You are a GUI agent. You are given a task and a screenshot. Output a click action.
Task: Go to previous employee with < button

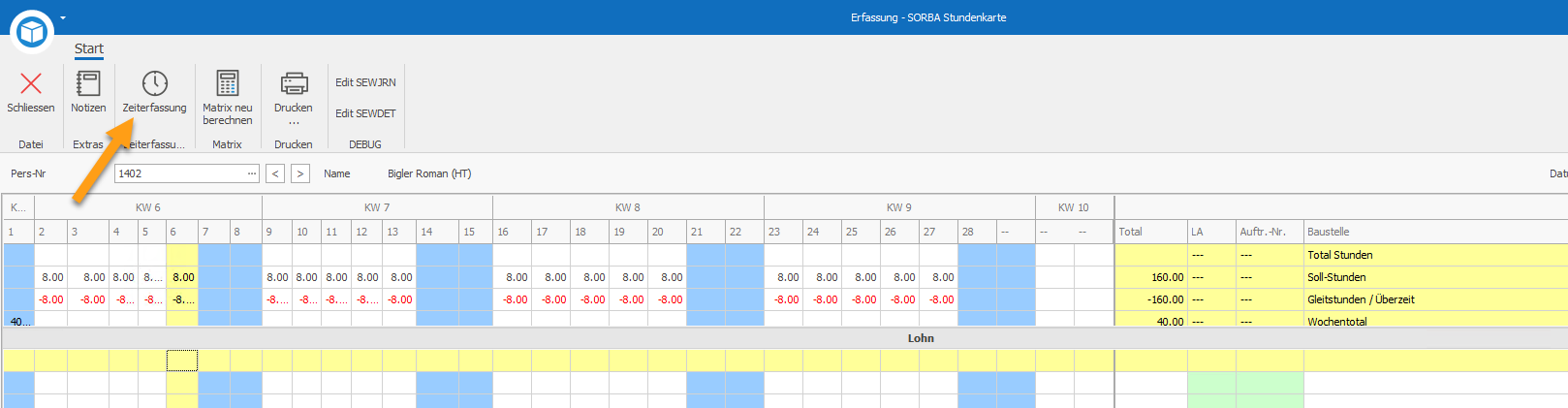[276, 173]
